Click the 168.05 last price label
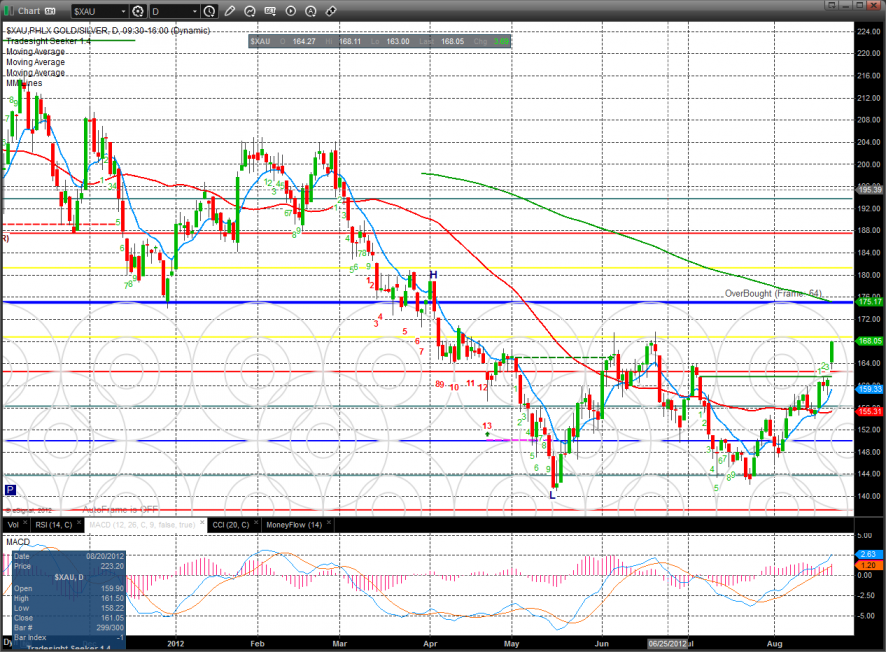The width and height of the screenshot is (886, 652). coord(869,340)
